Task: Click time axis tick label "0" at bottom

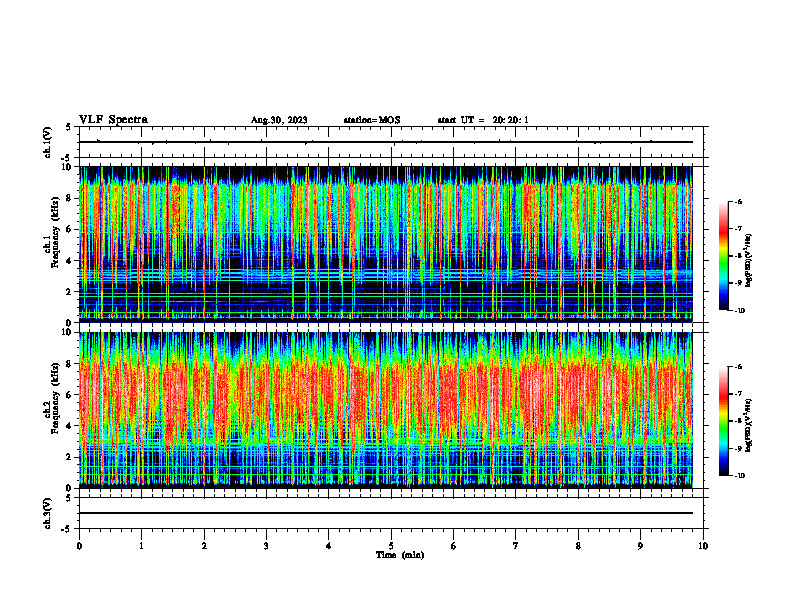Action: [79, 546]
